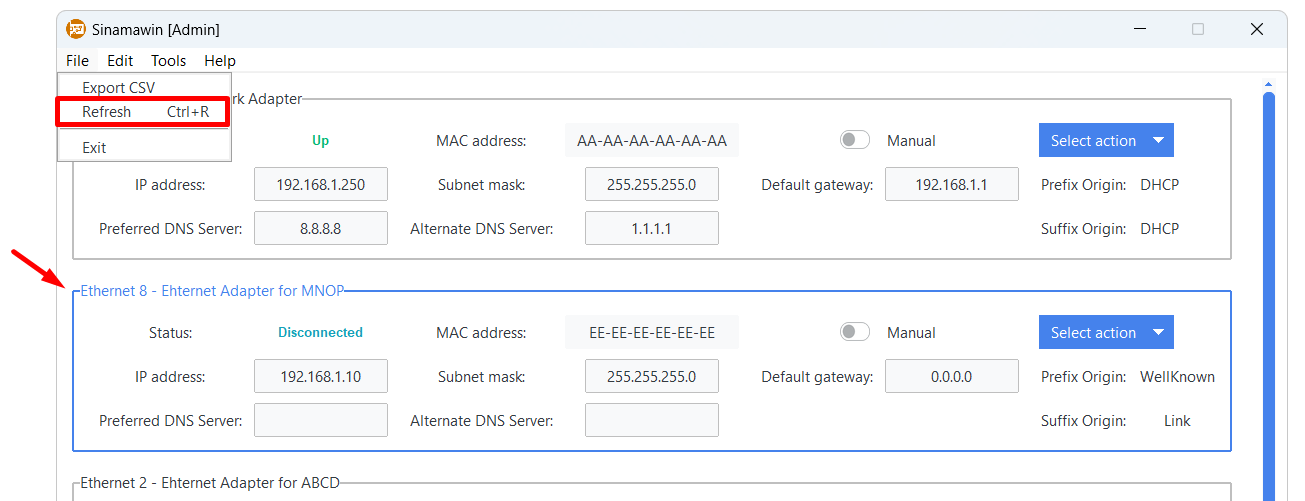Click Ethernet 2 - Ehternet Adapter for ABCD header

point(210,483)
